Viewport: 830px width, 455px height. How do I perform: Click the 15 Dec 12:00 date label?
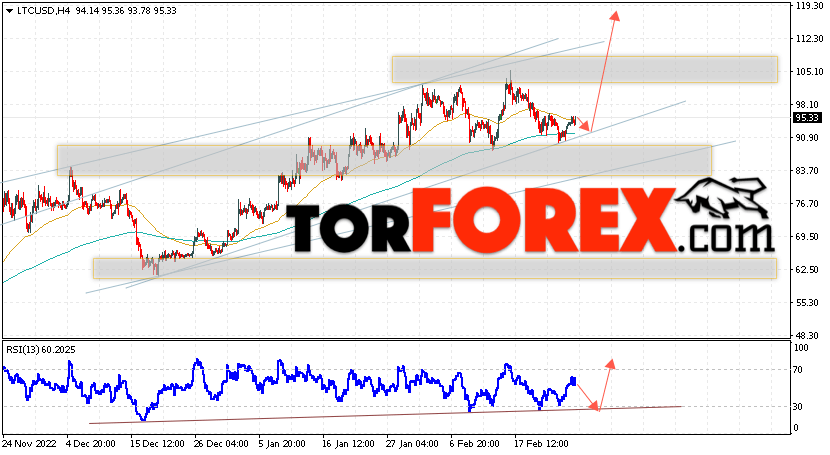pos(158,443)
